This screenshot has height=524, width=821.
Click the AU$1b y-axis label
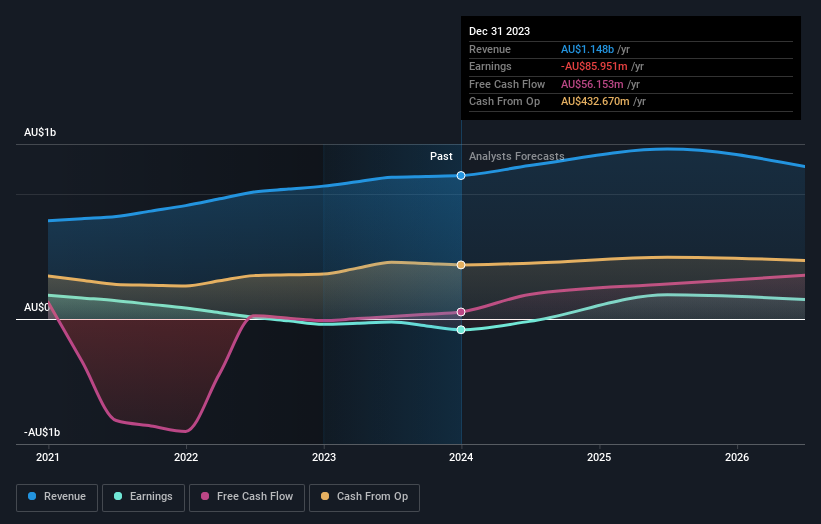40,132
